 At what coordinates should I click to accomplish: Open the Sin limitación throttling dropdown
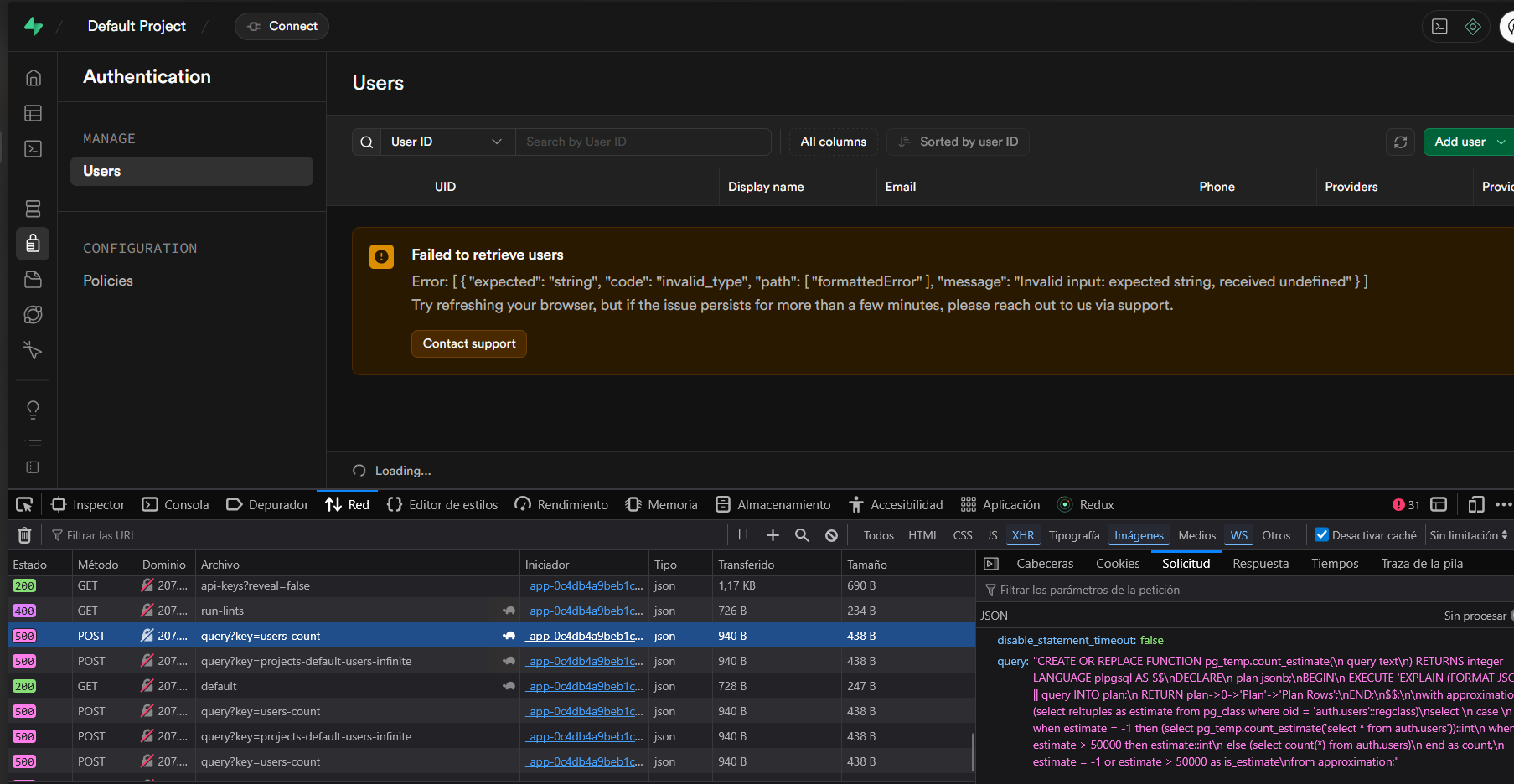coord(1468,535)
